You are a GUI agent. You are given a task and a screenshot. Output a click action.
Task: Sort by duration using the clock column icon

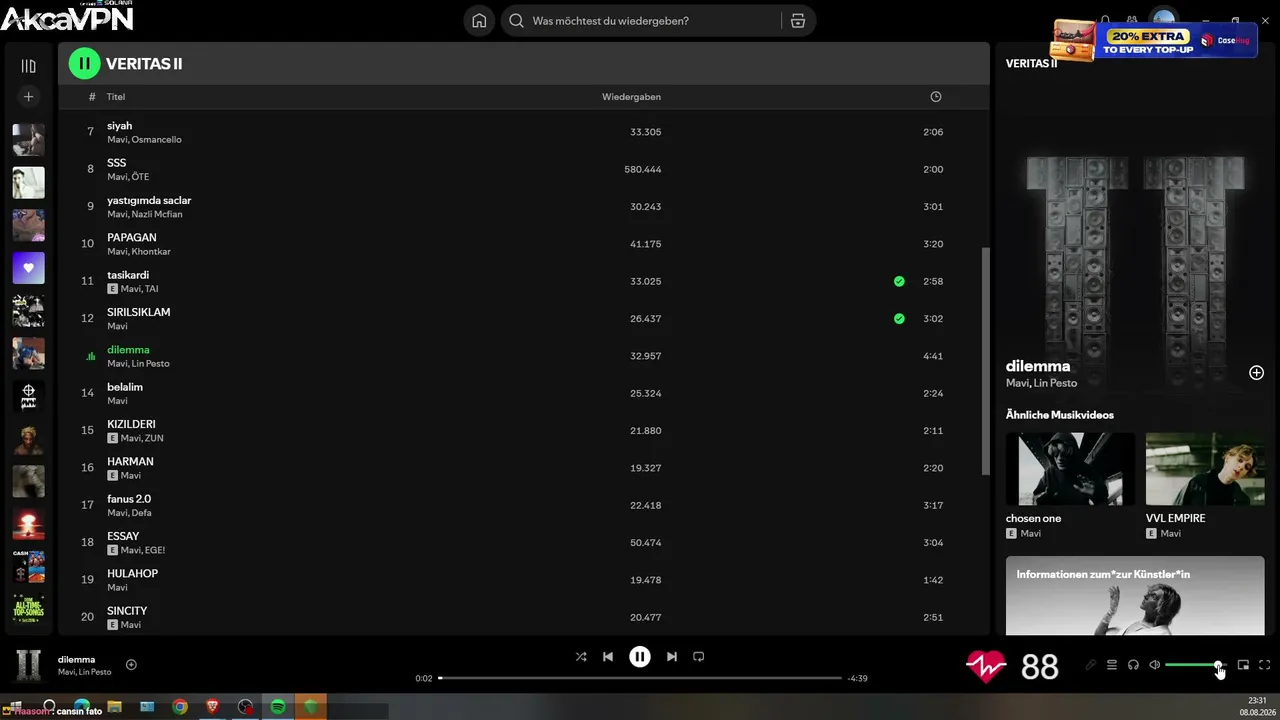coord(936,97)
